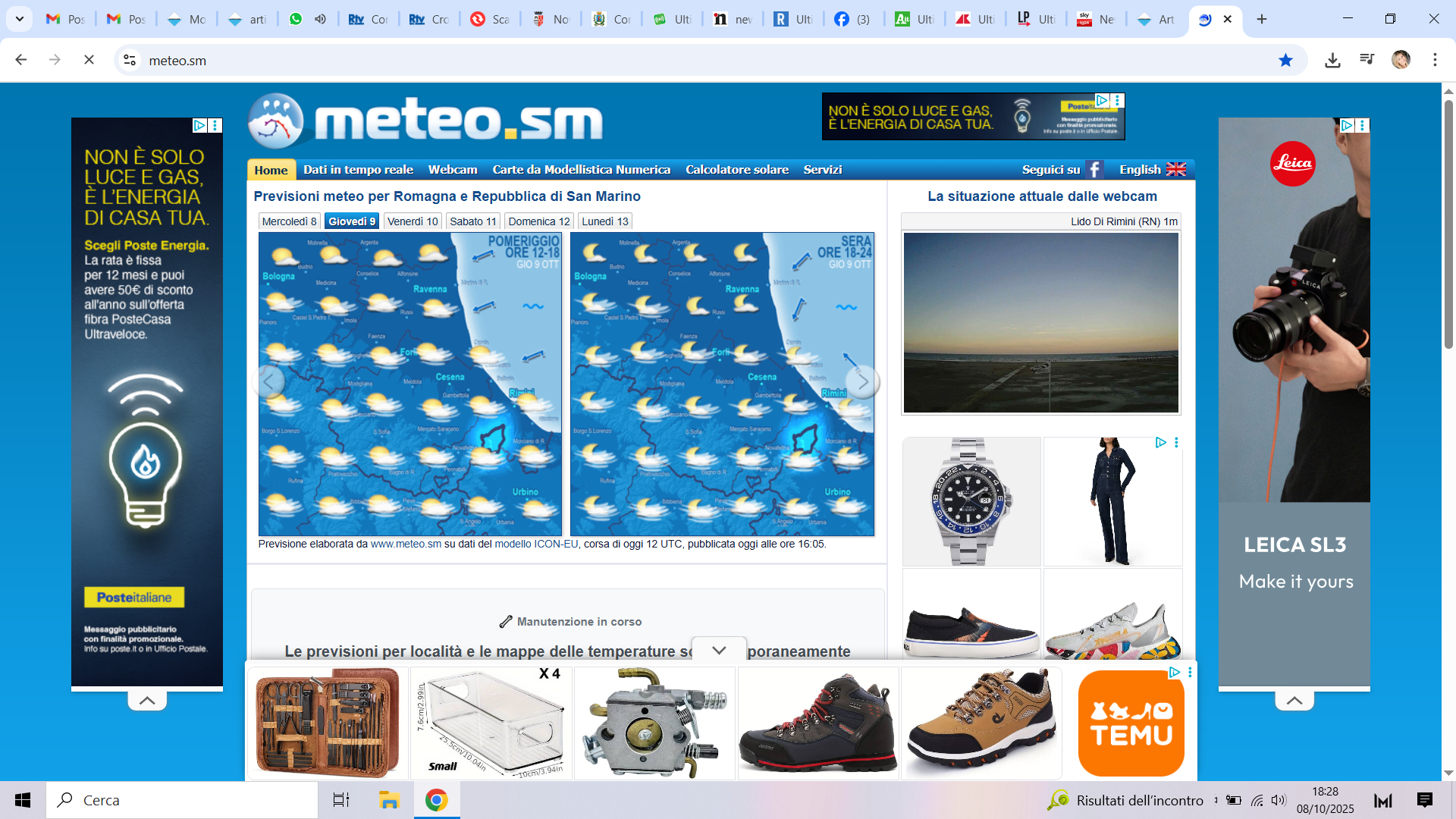Open Webcam menu item
Screen dimensions: 1456x819
tap(453, 169)
